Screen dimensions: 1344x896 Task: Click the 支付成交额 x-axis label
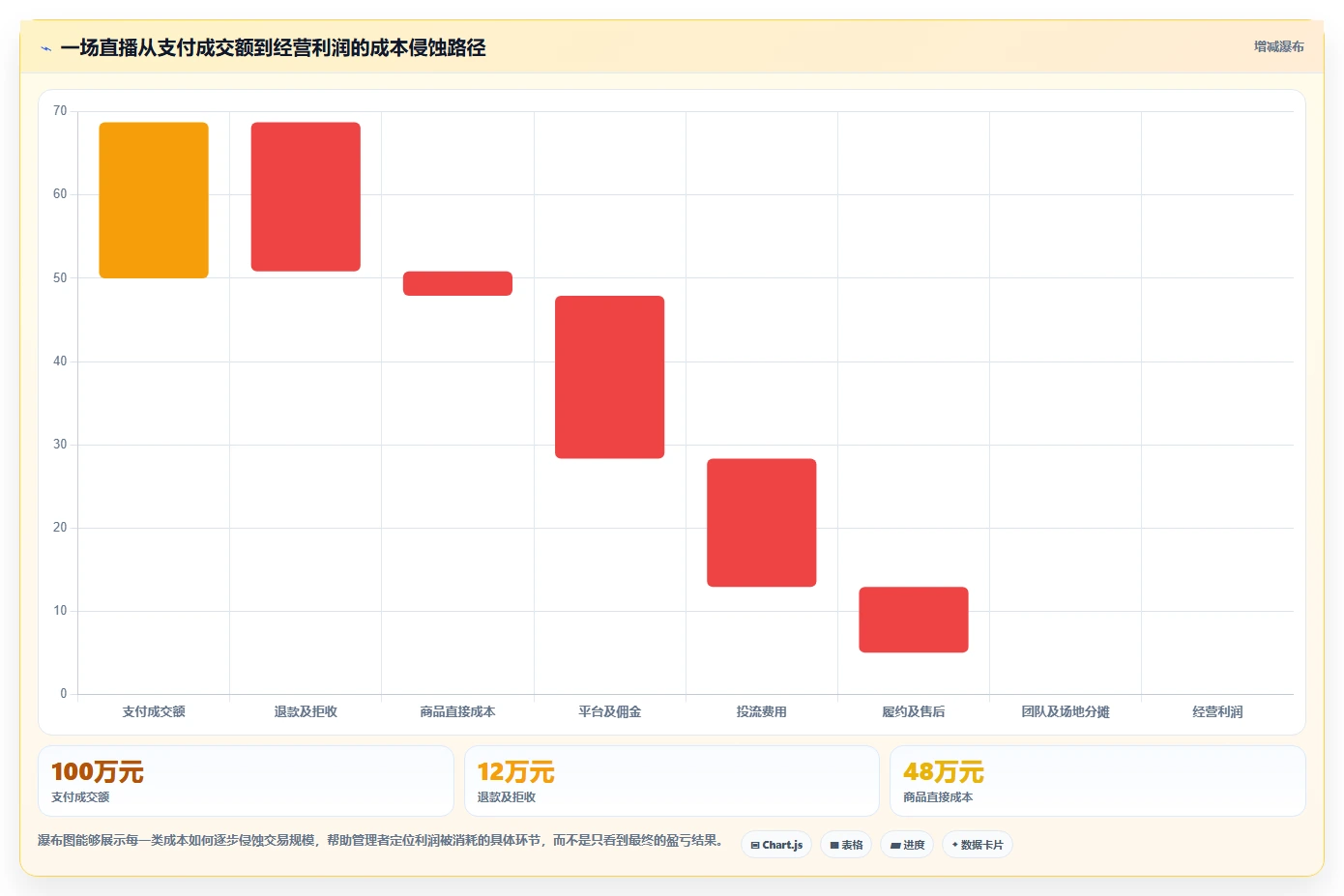point(154,711)
